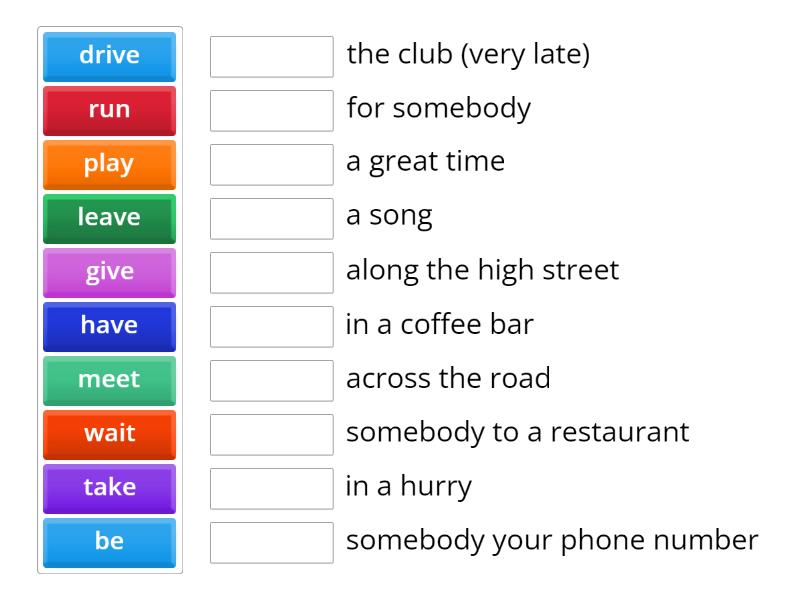Screen dimensions: 800x600
Task: Select the 'give' word tile
Action: (x=109, y=272)
